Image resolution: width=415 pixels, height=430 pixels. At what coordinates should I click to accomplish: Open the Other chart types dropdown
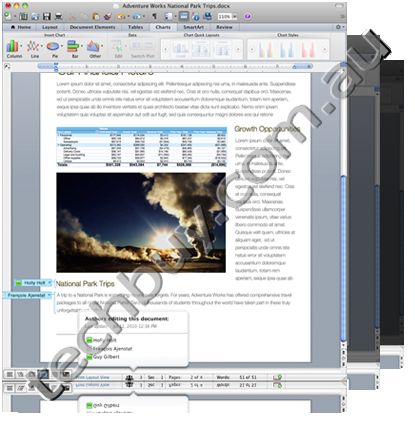point(95,49)
